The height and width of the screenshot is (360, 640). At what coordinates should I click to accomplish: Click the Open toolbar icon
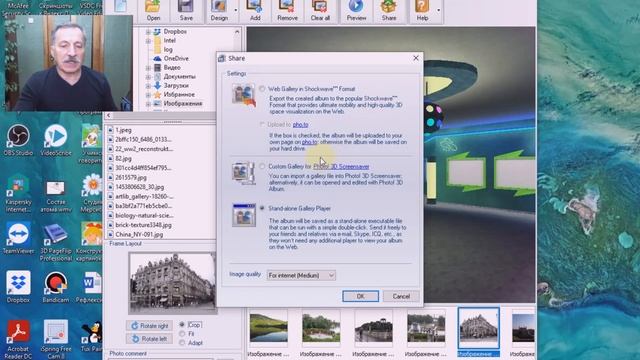pyautogui.click(x=153, y=11)
